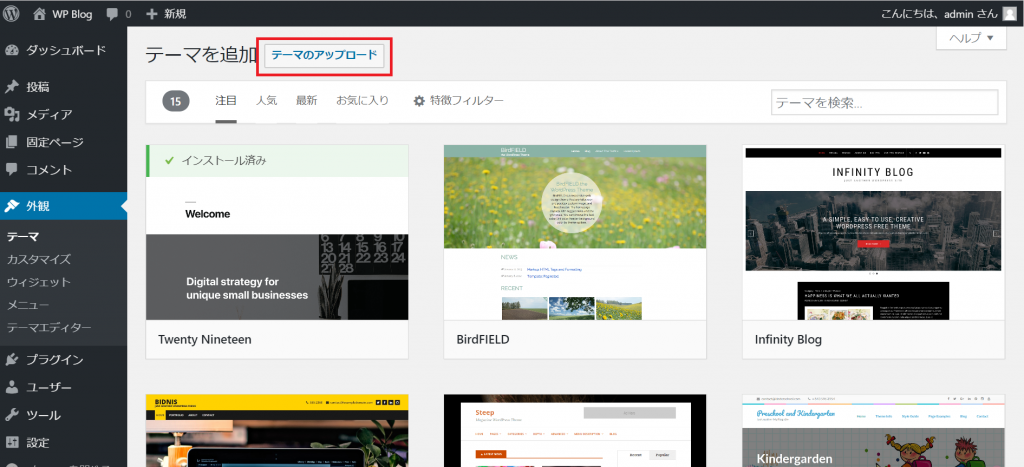The width and height of the screenshot is (1024, 467).
Task: Select the BirdFIELD theme thumbnail
Action: pyautogui.click(x=575, y=232)
